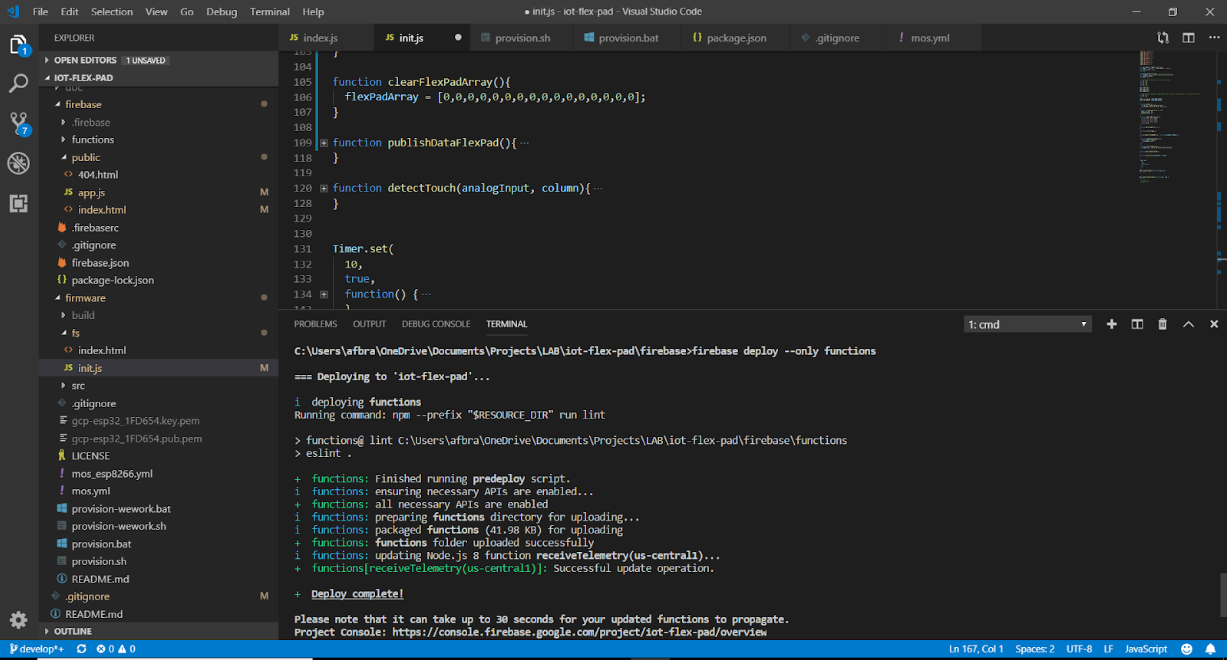Open the Debug view in activity bar
Image resolution: width=1228 pixels, height=660 pixels.
pos(18,163)
